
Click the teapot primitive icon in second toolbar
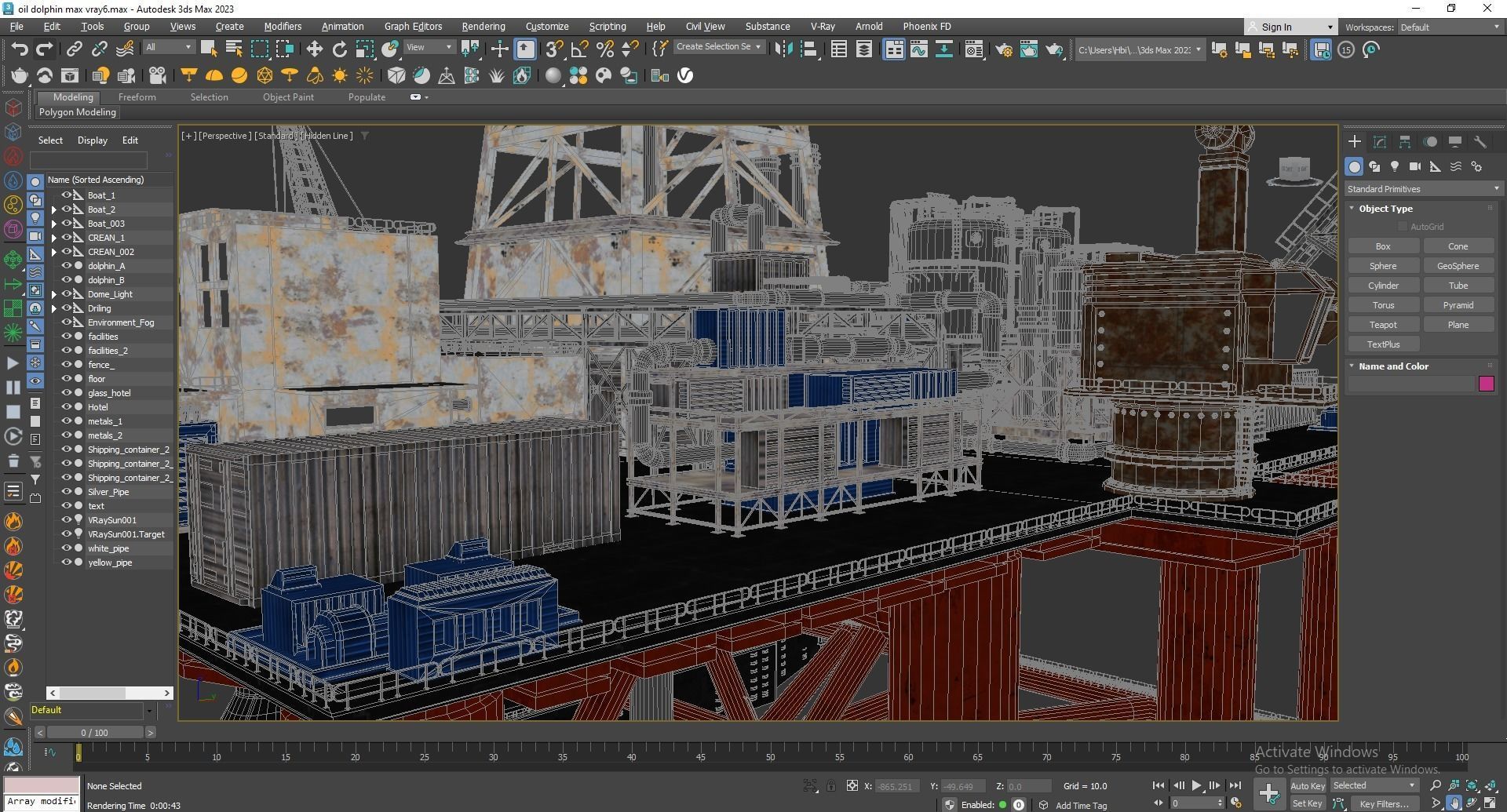[x=19, y=76]
